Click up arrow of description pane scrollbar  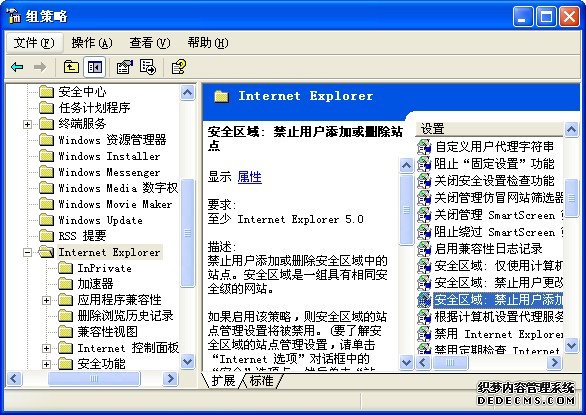pos(406,165)
